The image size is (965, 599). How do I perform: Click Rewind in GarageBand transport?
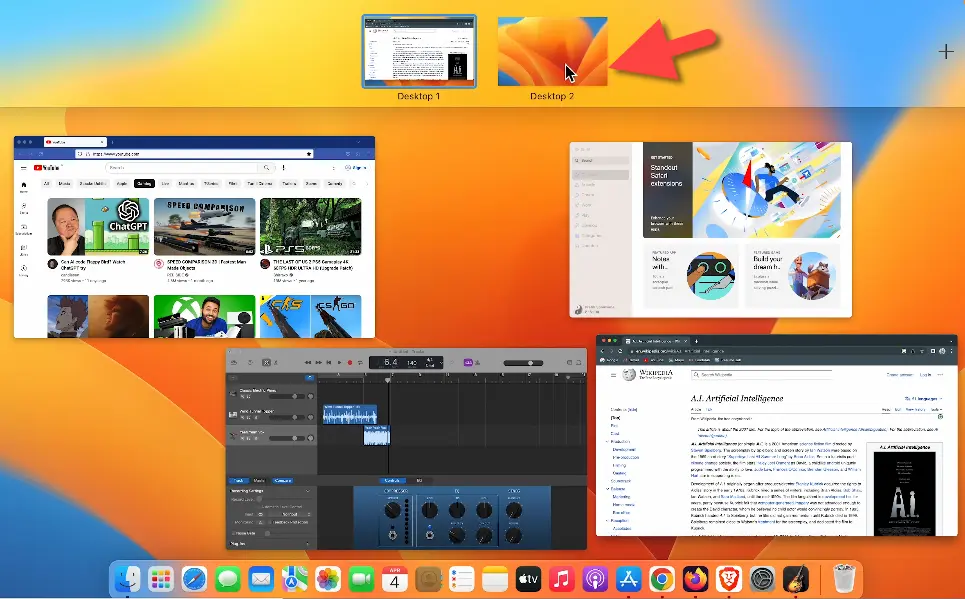pyautogui.click(x=308, y=363)
